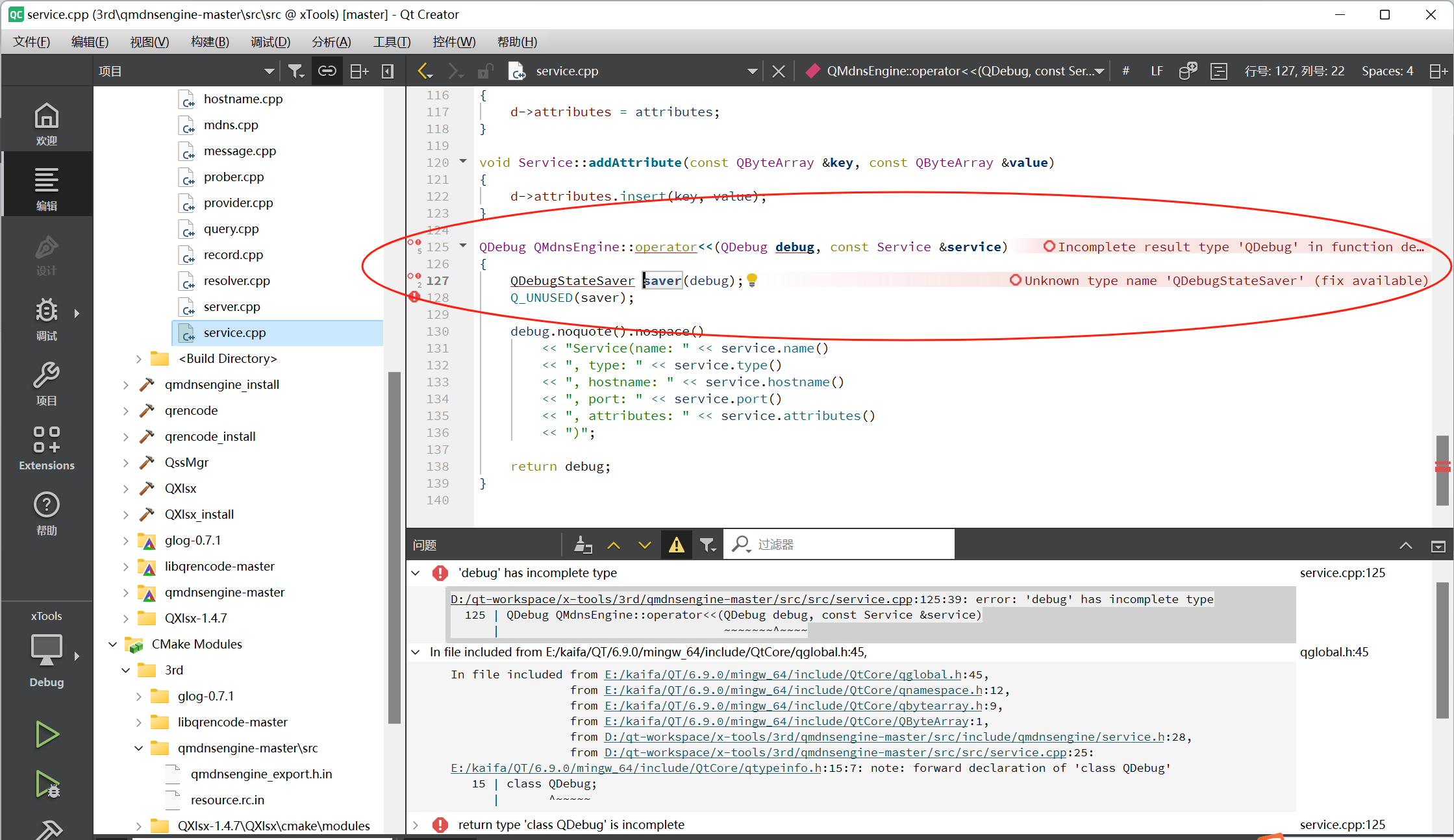Open issues category filter

(x=707, y=545)
